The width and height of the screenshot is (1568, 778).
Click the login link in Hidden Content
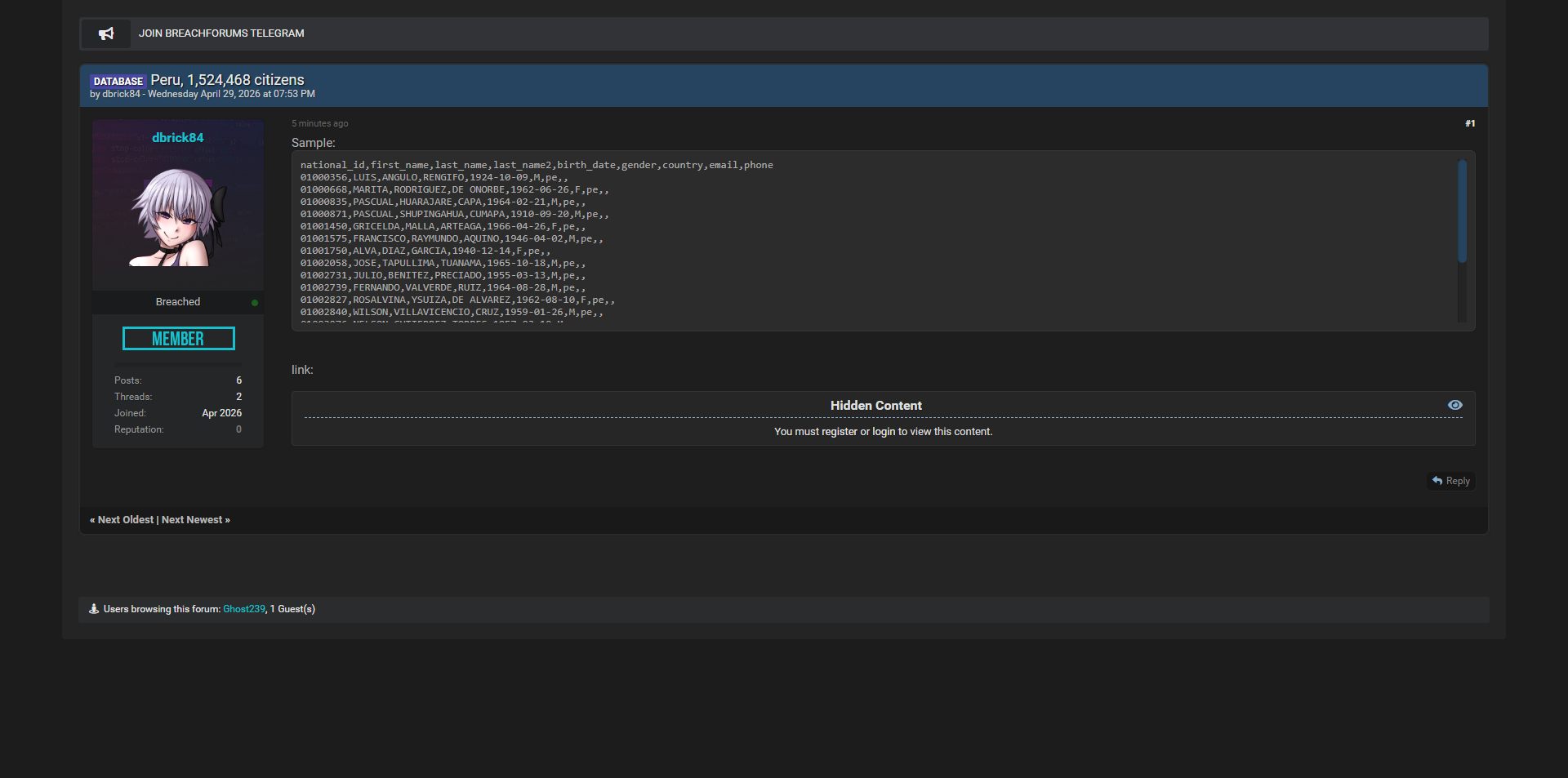tap(883, 432)
